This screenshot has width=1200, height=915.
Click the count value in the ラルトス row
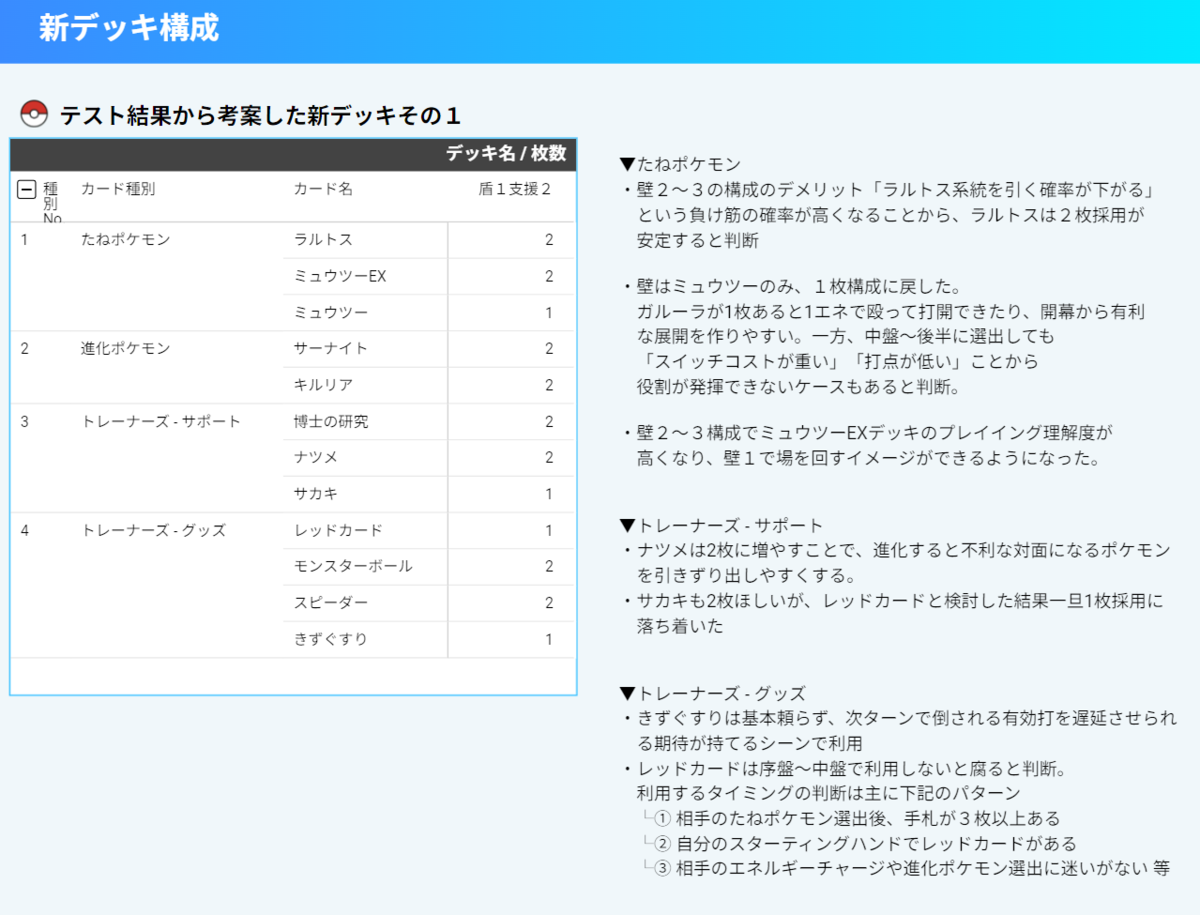coord(549,240)
